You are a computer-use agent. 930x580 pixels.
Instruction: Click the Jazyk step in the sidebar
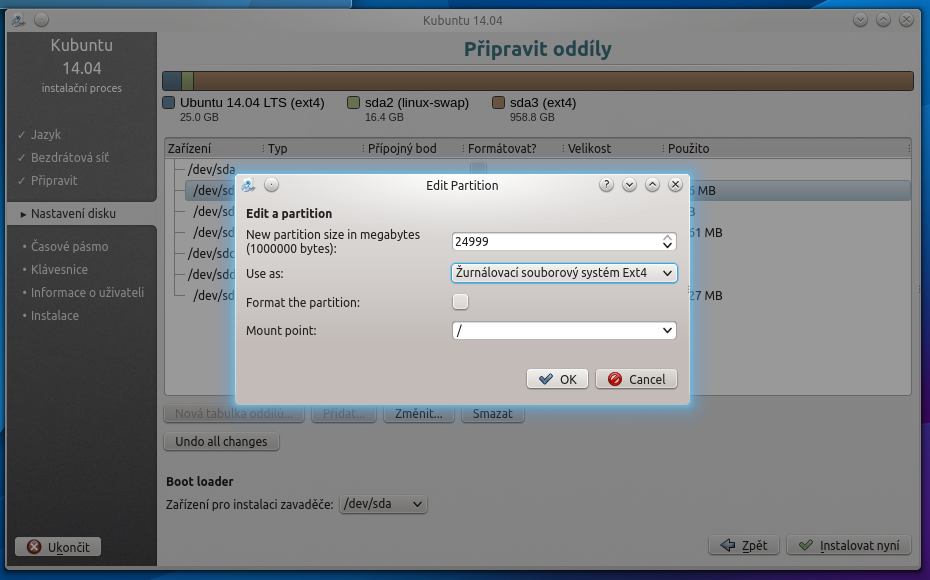pos(46,135)
